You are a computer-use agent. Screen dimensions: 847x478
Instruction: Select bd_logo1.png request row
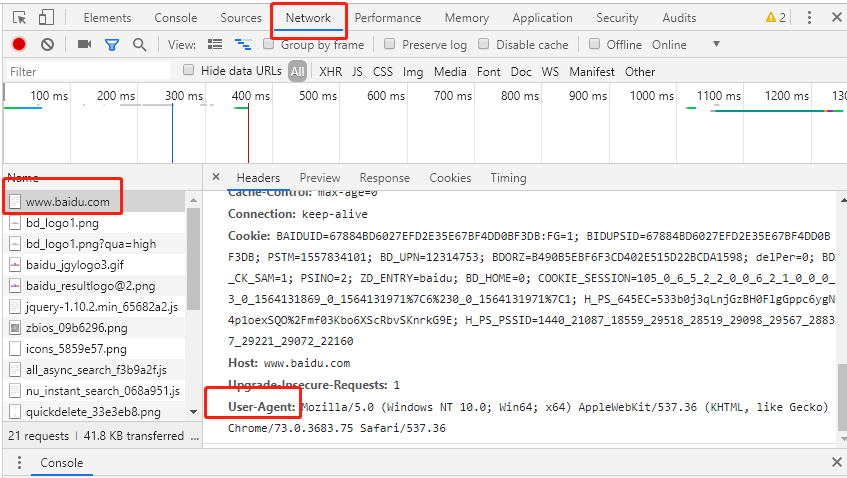[95, 223]
